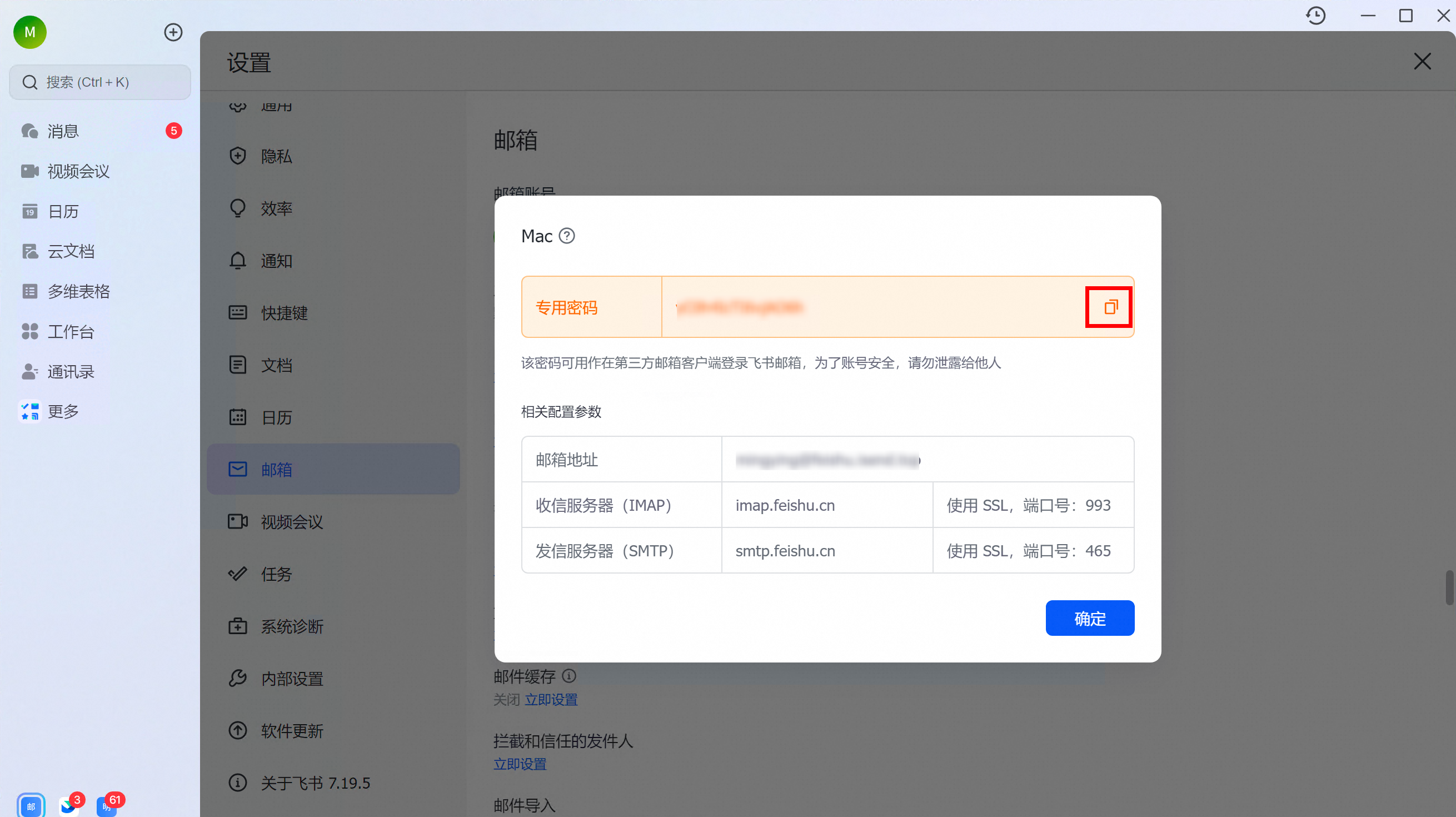Viewport: 1456px width, 817px height.
Task: Go to 云文档 cloud docs
Action: (71, 251)
